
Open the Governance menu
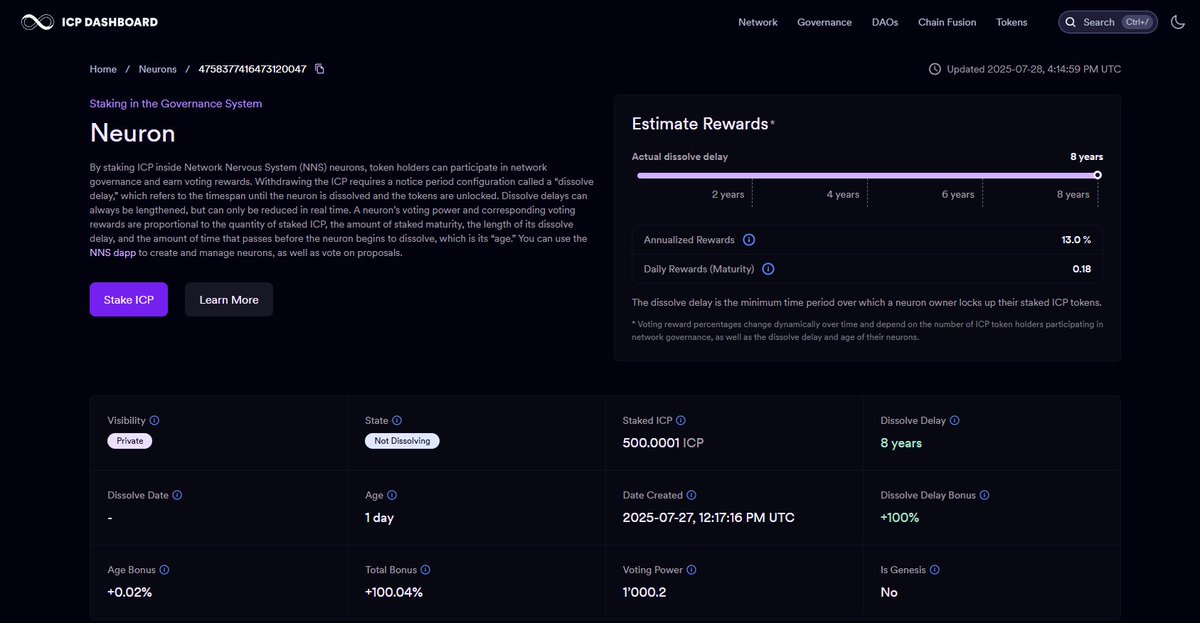tap(824, 22)
